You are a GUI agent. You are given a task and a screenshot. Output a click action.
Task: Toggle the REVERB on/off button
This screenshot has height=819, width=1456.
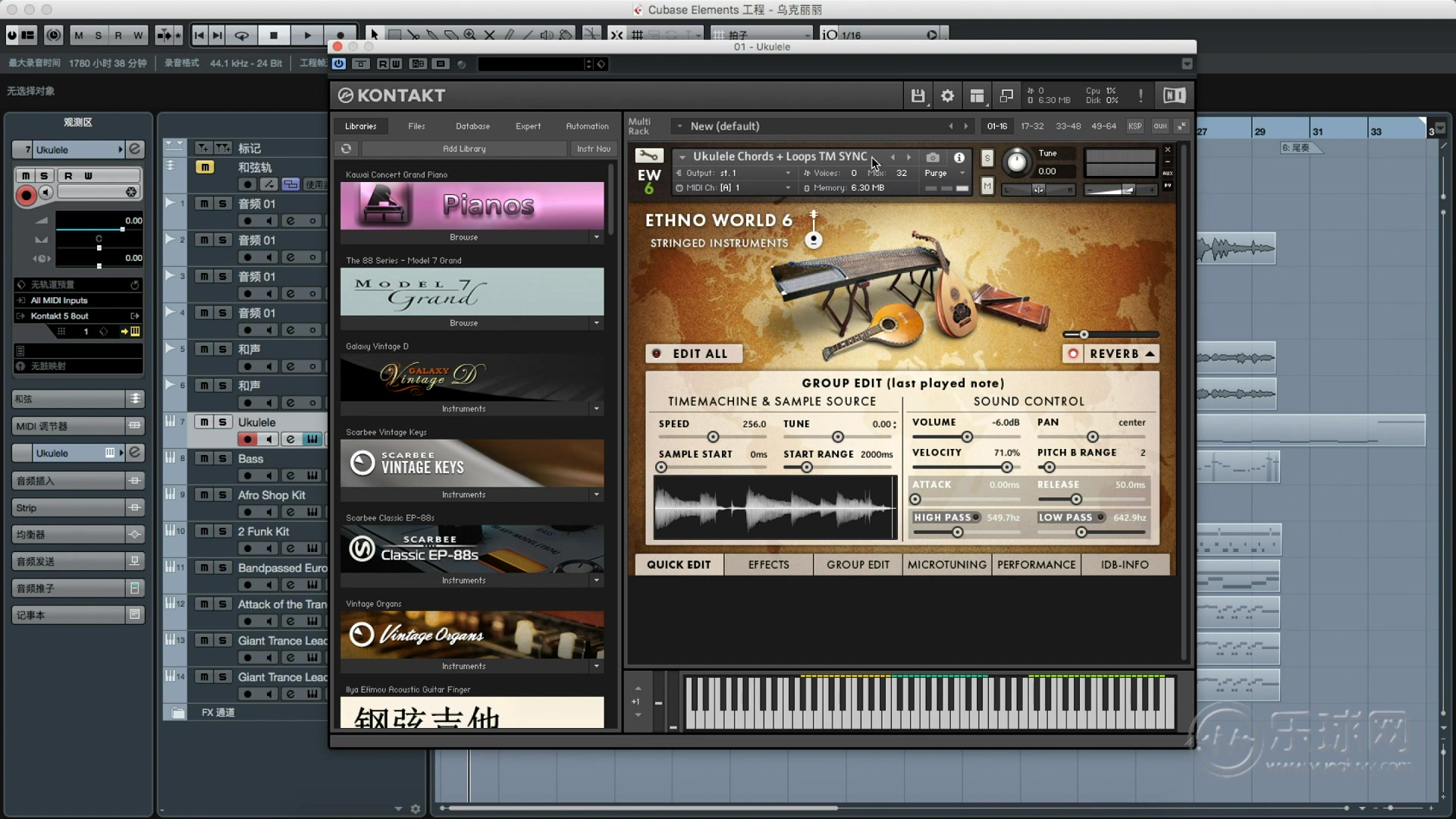(x=1073, y=353)
